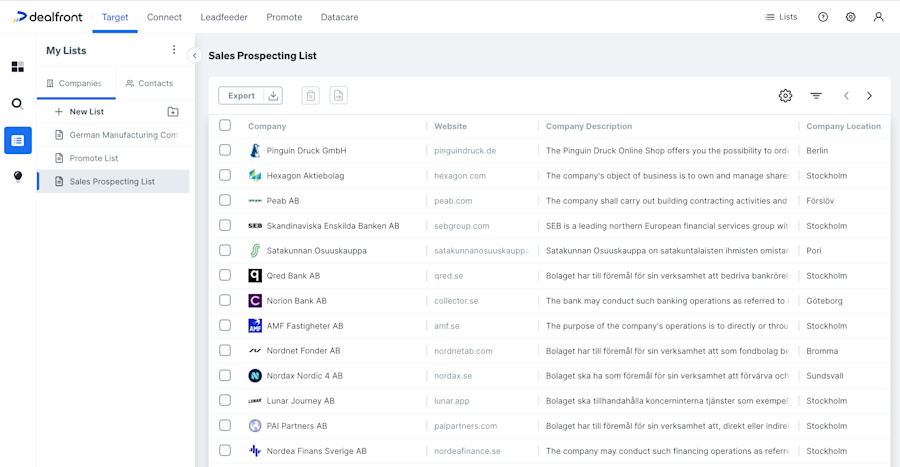The width and height of the screenshot is (900, 467).
Task: Click the Website column header
Action: [x=451, y=126]
